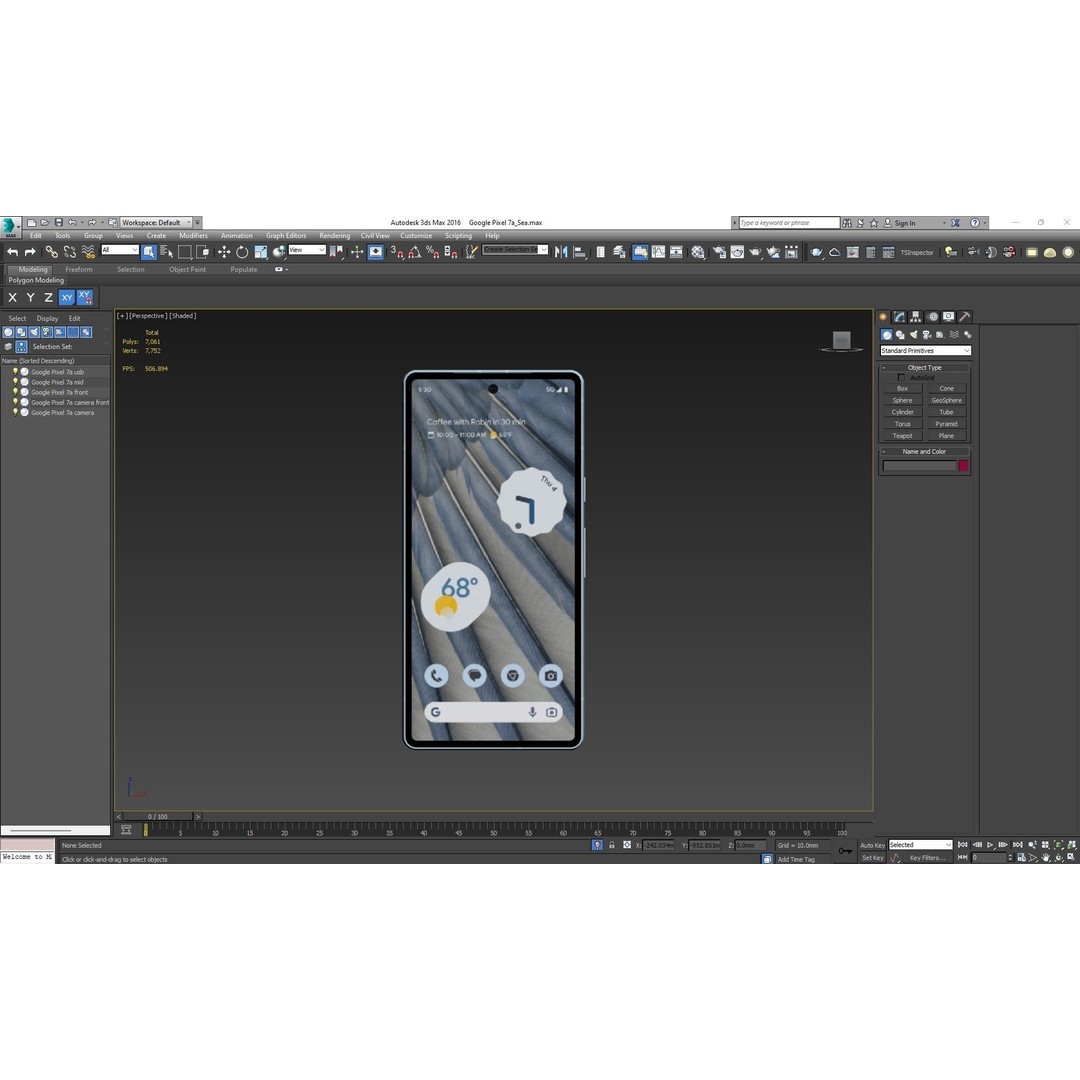
Task: Click the Mirror tool icon
Action: tap(561, 252)
